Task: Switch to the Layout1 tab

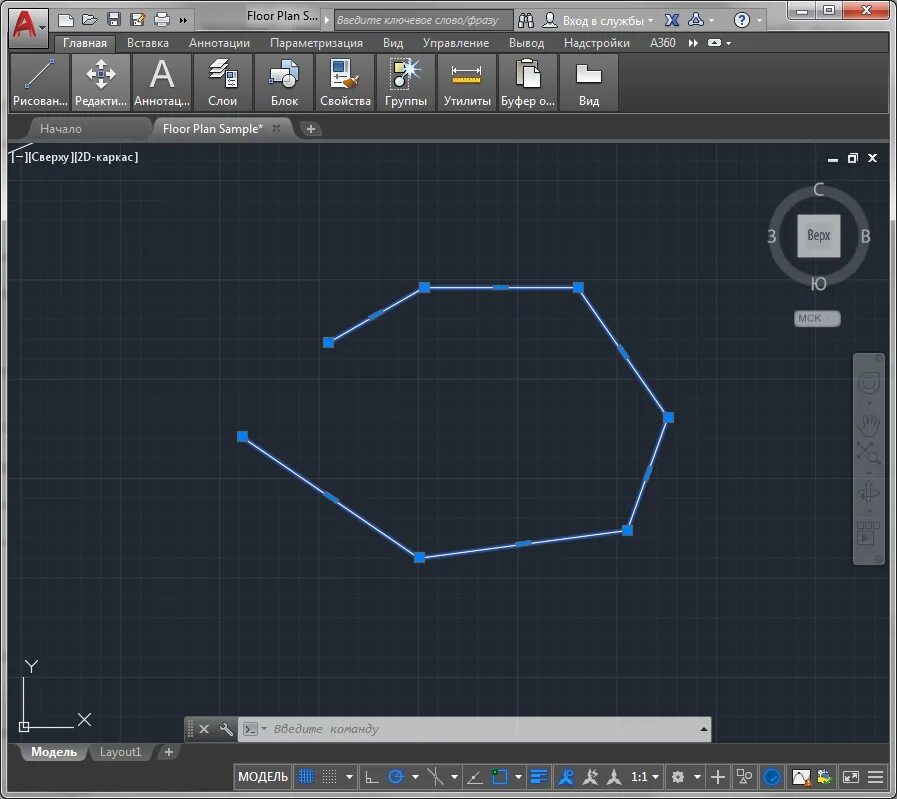Action: pos(120,752)
